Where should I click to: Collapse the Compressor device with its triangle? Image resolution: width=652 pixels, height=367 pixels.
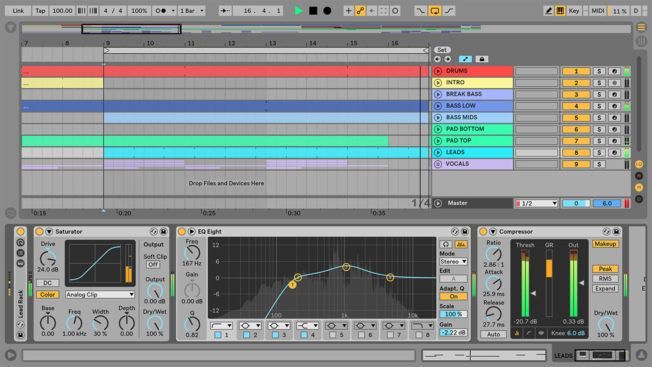pos(493,232)
